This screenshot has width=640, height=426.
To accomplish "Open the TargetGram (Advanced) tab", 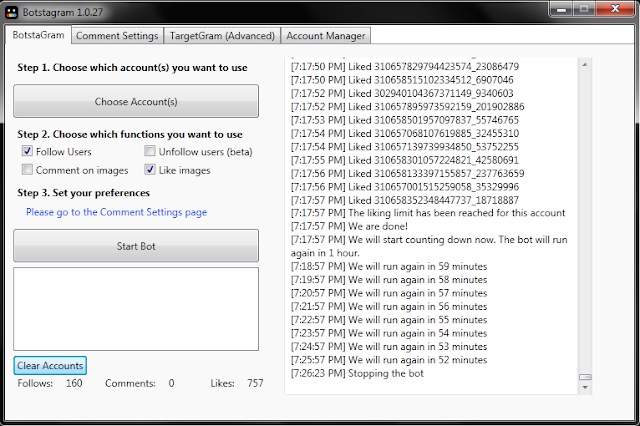I will [x=222, y=36].
